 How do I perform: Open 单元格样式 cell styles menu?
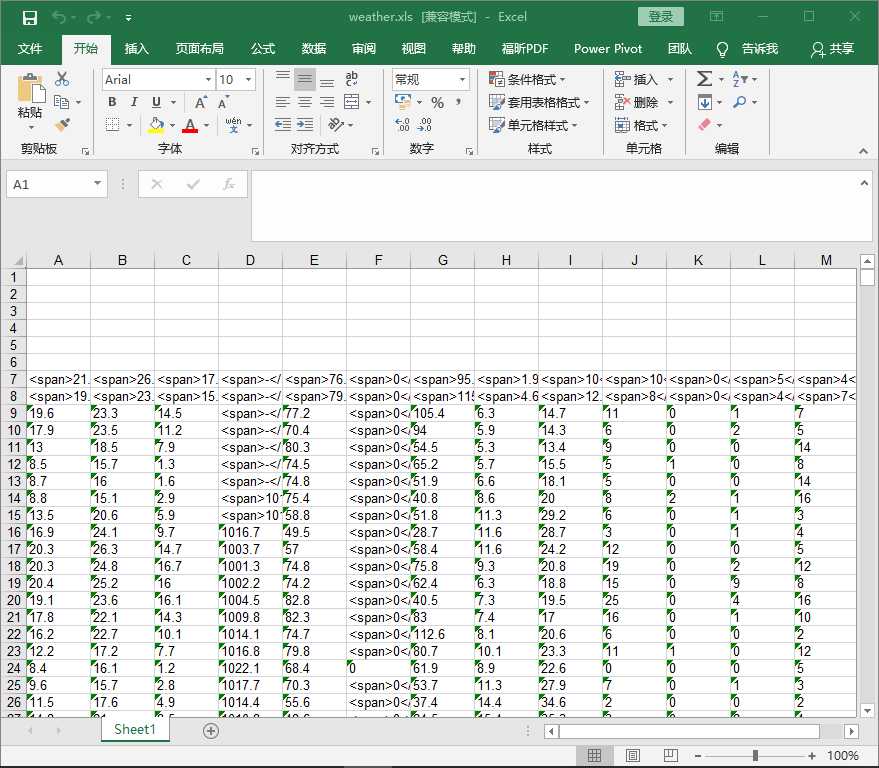[x=533, y=126]
